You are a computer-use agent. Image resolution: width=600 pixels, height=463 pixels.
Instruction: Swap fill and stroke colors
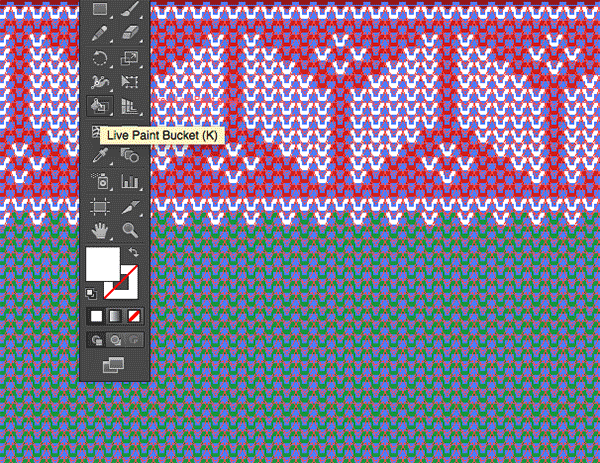click(133, 252)
